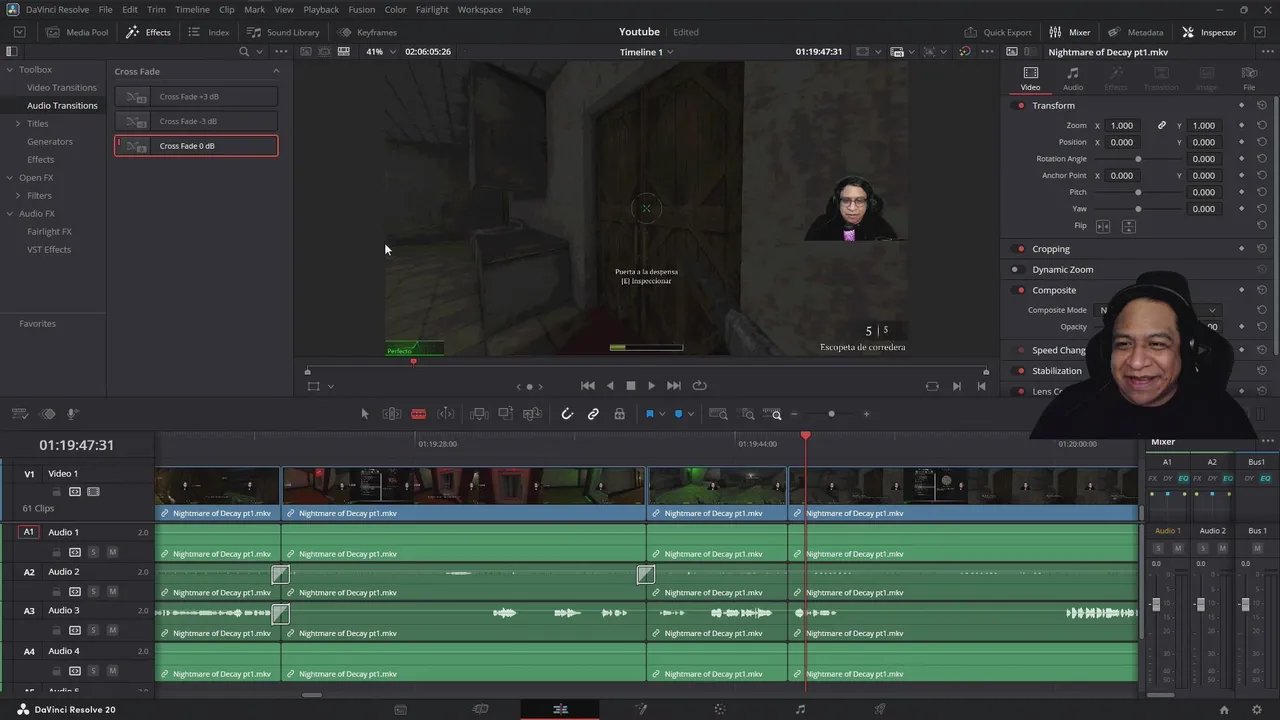Play in reverse
Screen dimensions: 1280x720
click(610, 386)
